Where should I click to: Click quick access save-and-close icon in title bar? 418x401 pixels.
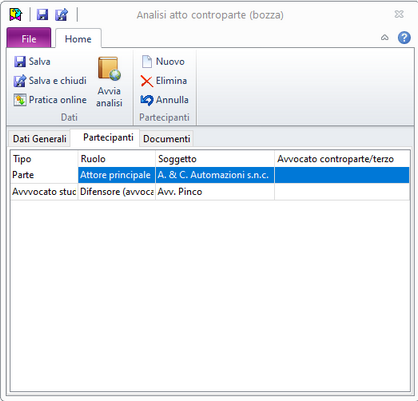click(62, 15)
